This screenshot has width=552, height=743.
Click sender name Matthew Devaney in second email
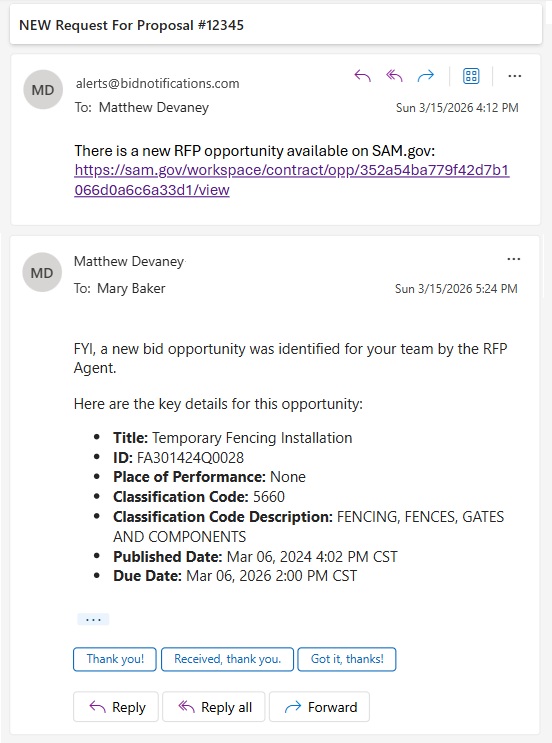[129, 261]
